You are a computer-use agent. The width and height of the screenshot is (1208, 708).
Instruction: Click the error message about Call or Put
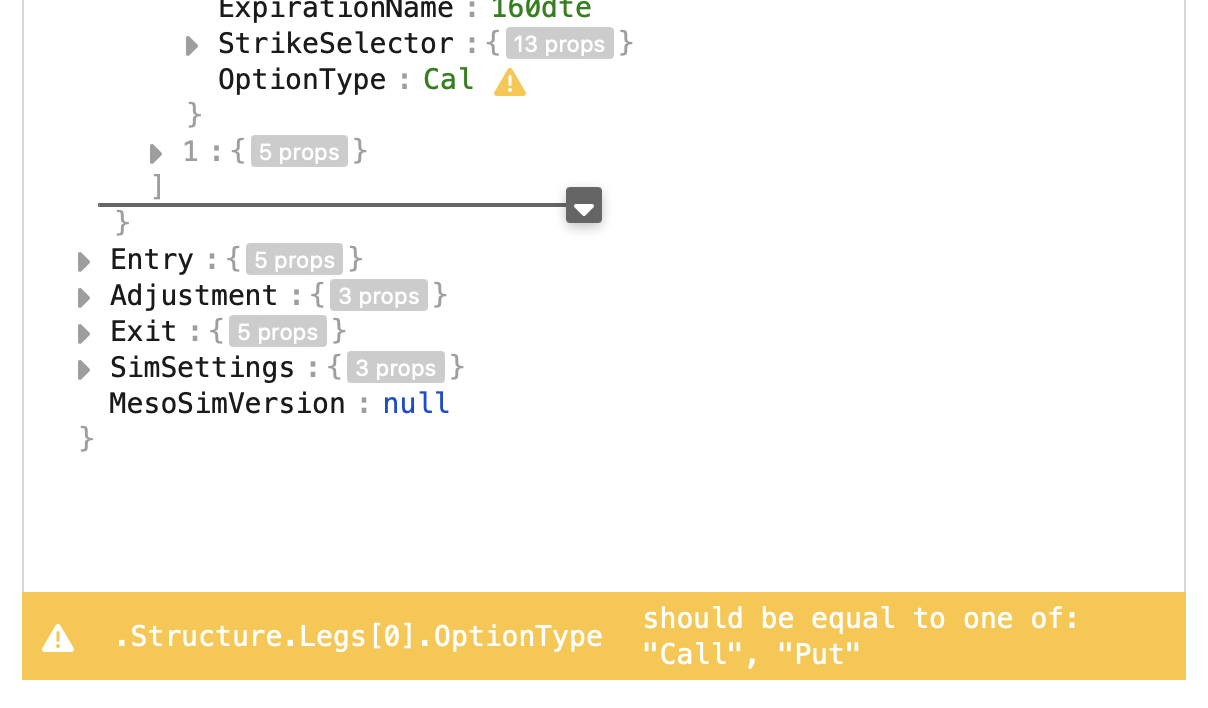(x=860, y=636)
